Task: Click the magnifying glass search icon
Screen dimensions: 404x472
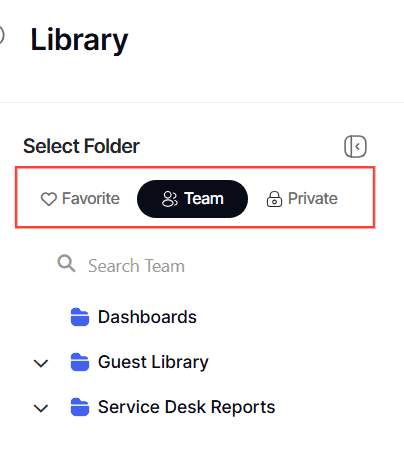Action: [66, 264]
